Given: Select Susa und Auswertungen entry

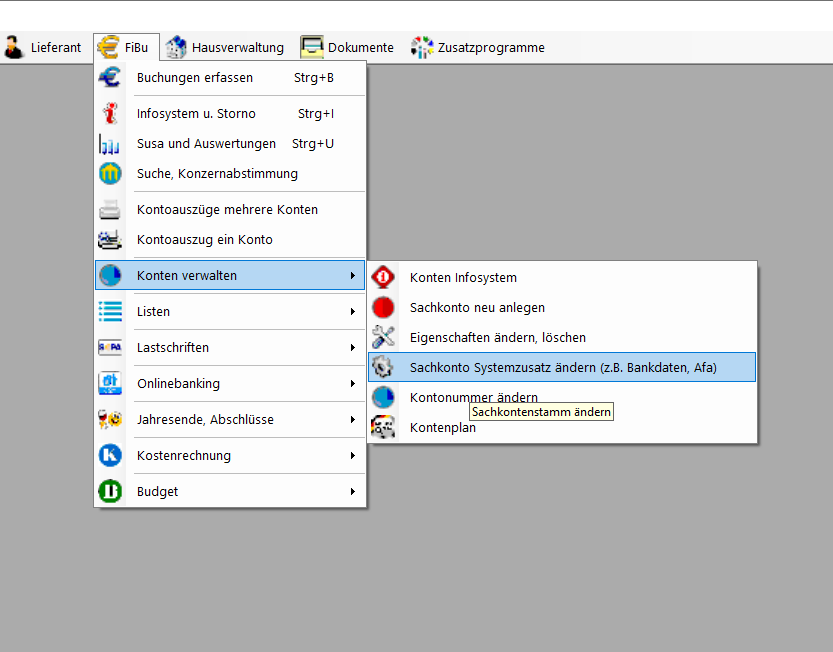Looking at the screenshot, I should [230, 143].
